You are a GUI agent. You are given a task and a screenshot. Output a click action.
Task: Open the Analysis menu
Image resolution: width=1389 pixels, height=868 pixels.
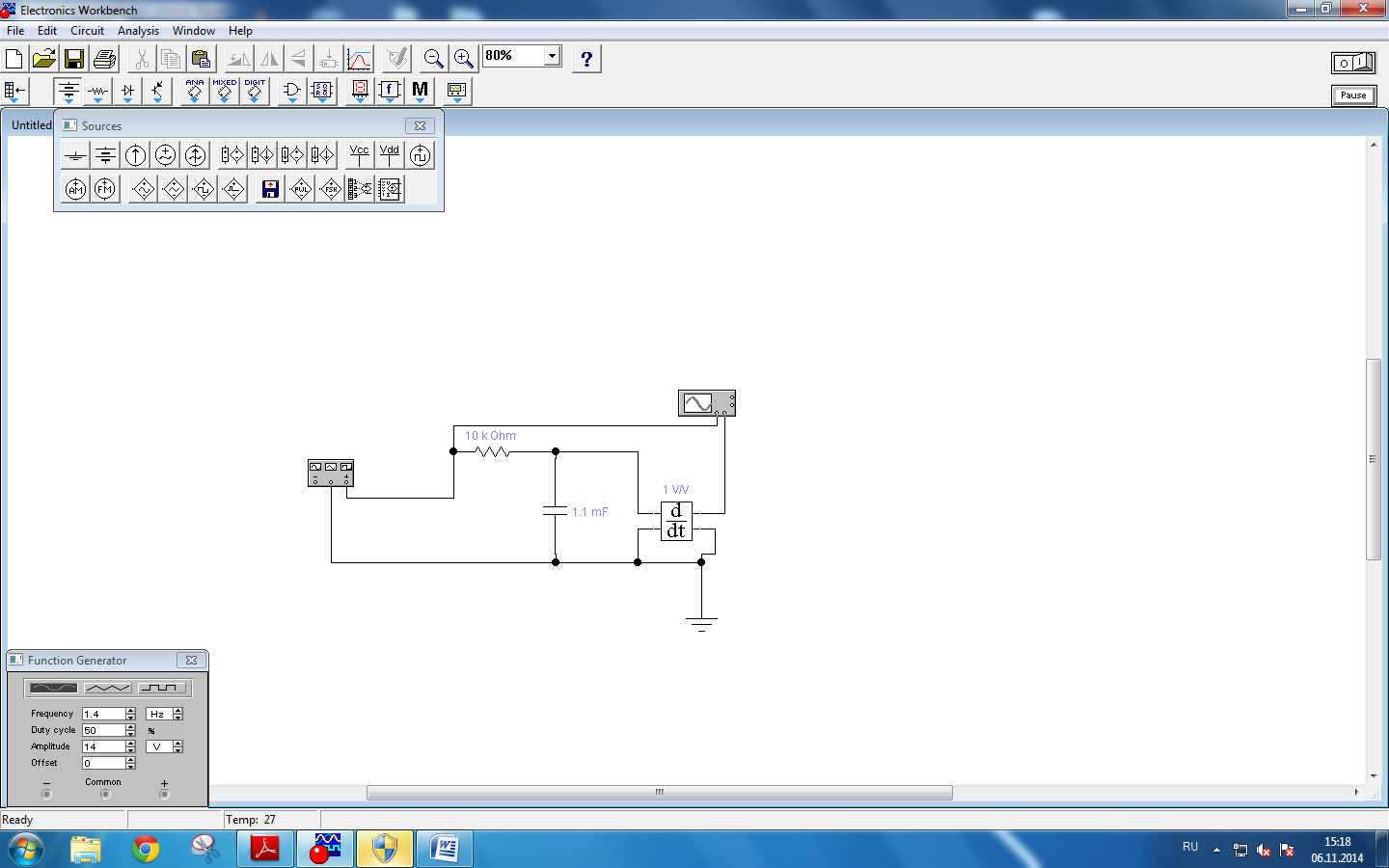138,31
